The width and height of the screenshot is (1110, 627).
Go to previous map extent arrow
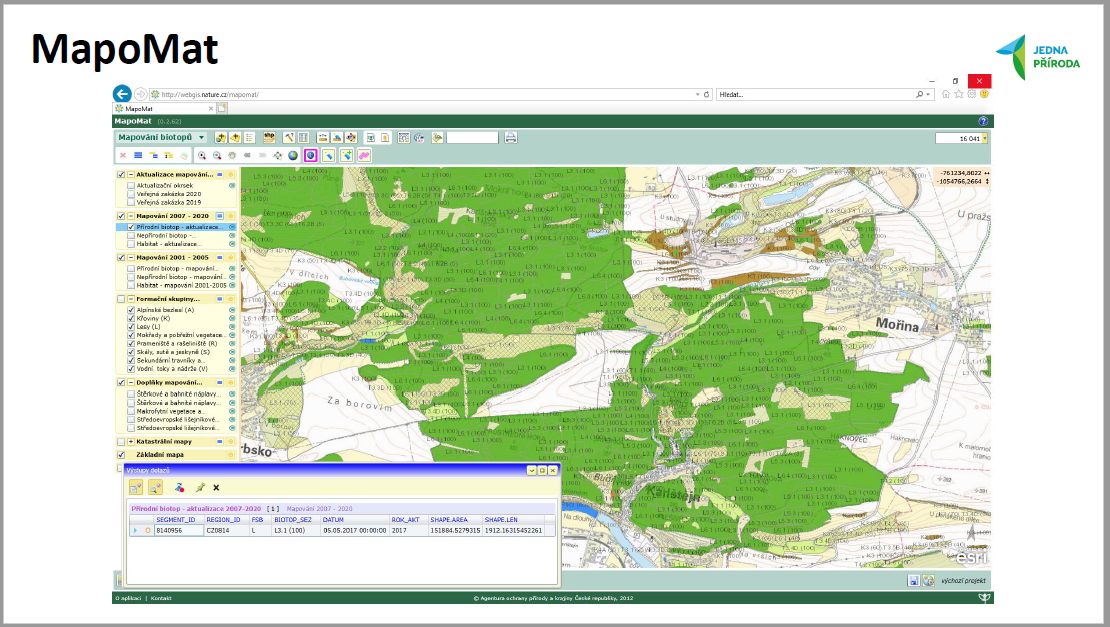(247, 156)
